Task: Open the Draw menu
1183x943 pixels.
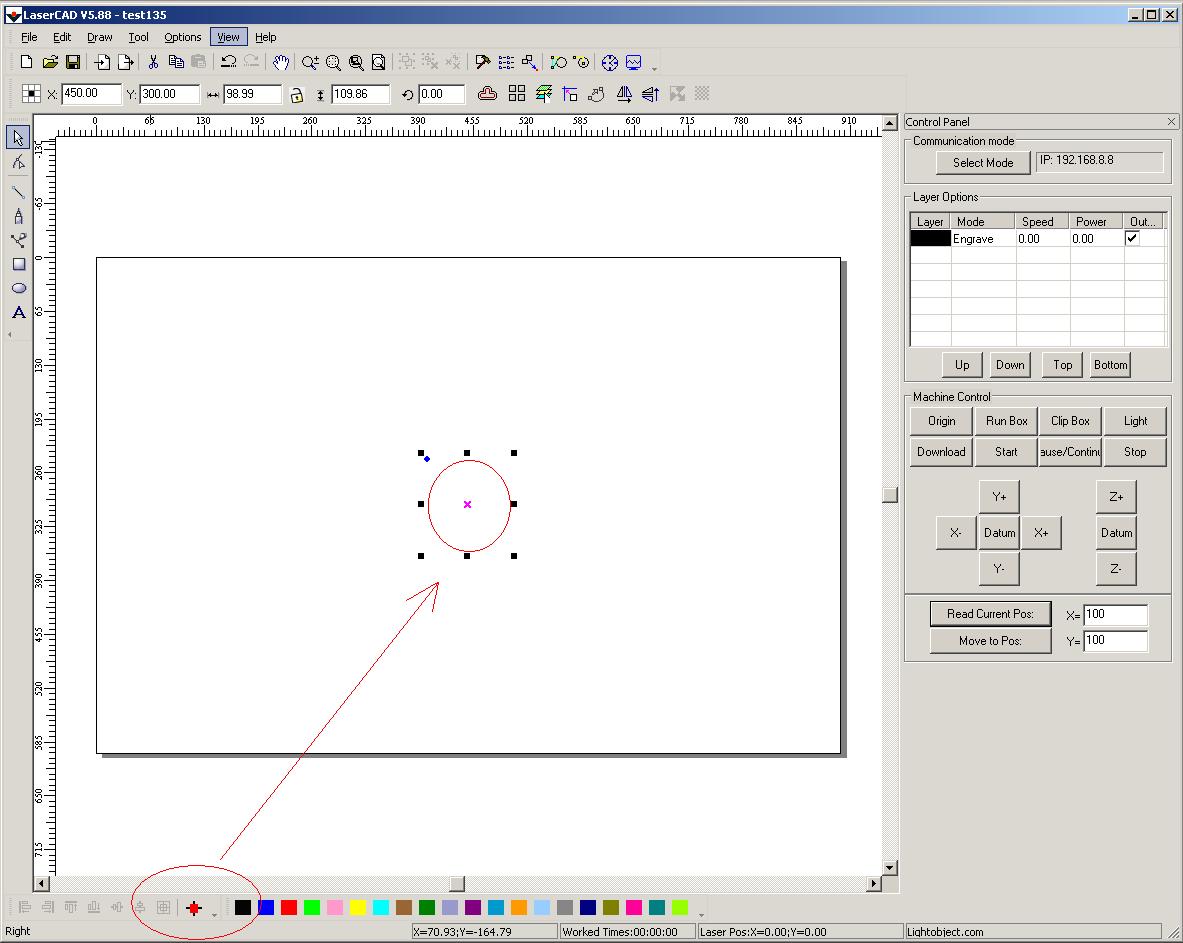Action: click(x=100, y=37)
